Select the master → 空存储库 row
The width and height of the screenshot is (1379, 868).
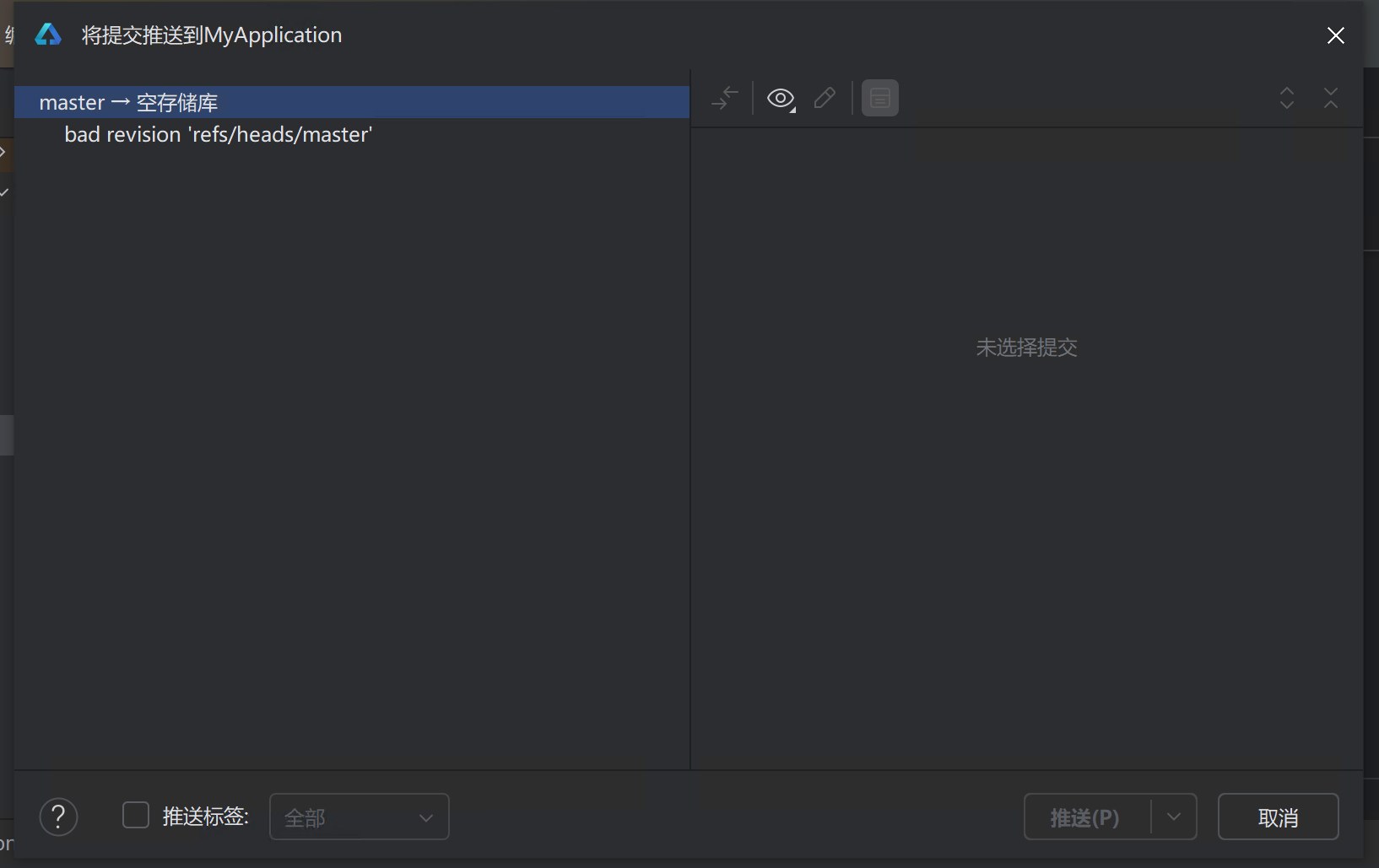(352, 102)
